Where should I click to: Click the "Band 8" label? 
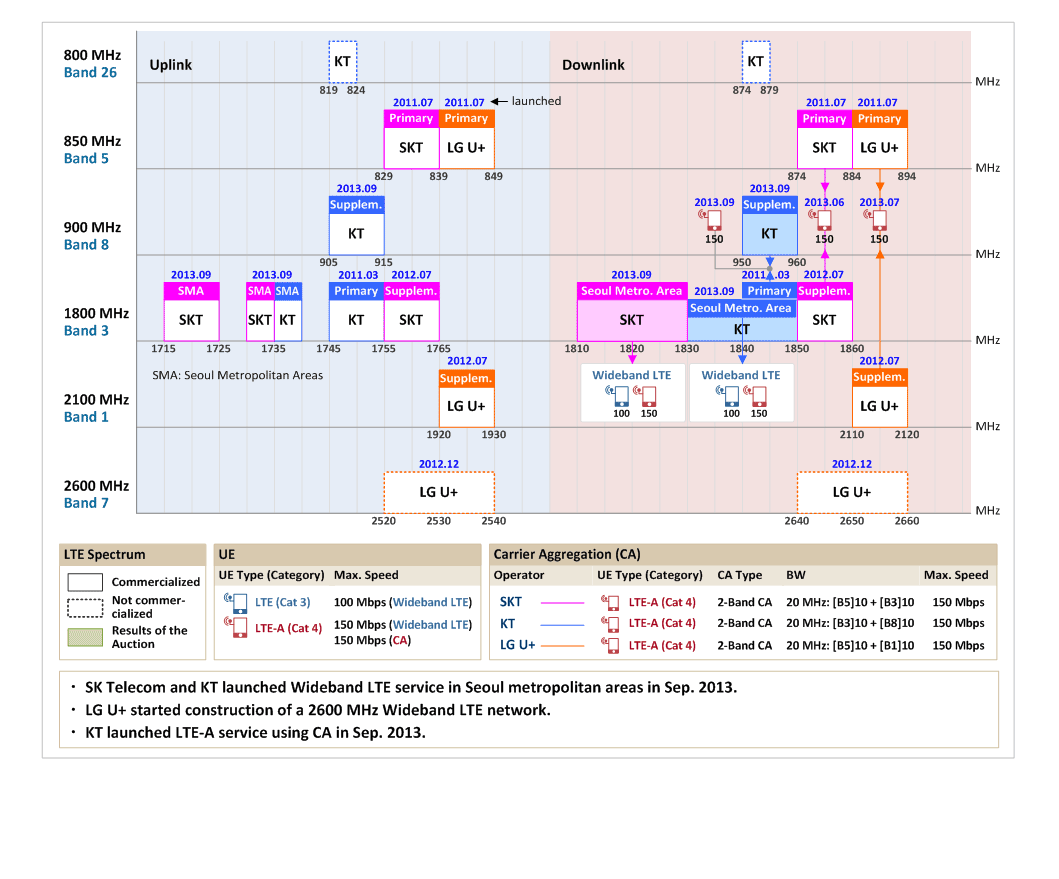(x=86, y=245)
